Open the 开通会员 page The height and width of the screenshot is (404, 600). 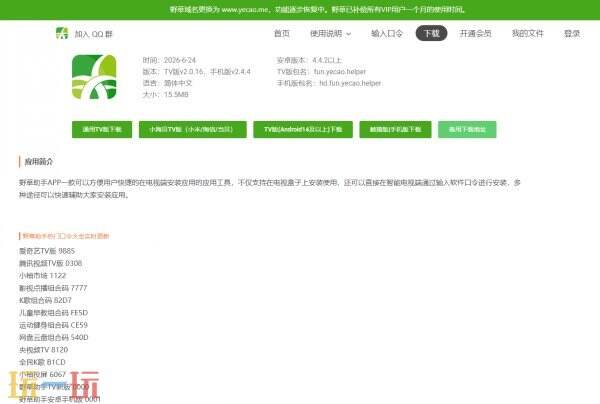click(475, 33)
